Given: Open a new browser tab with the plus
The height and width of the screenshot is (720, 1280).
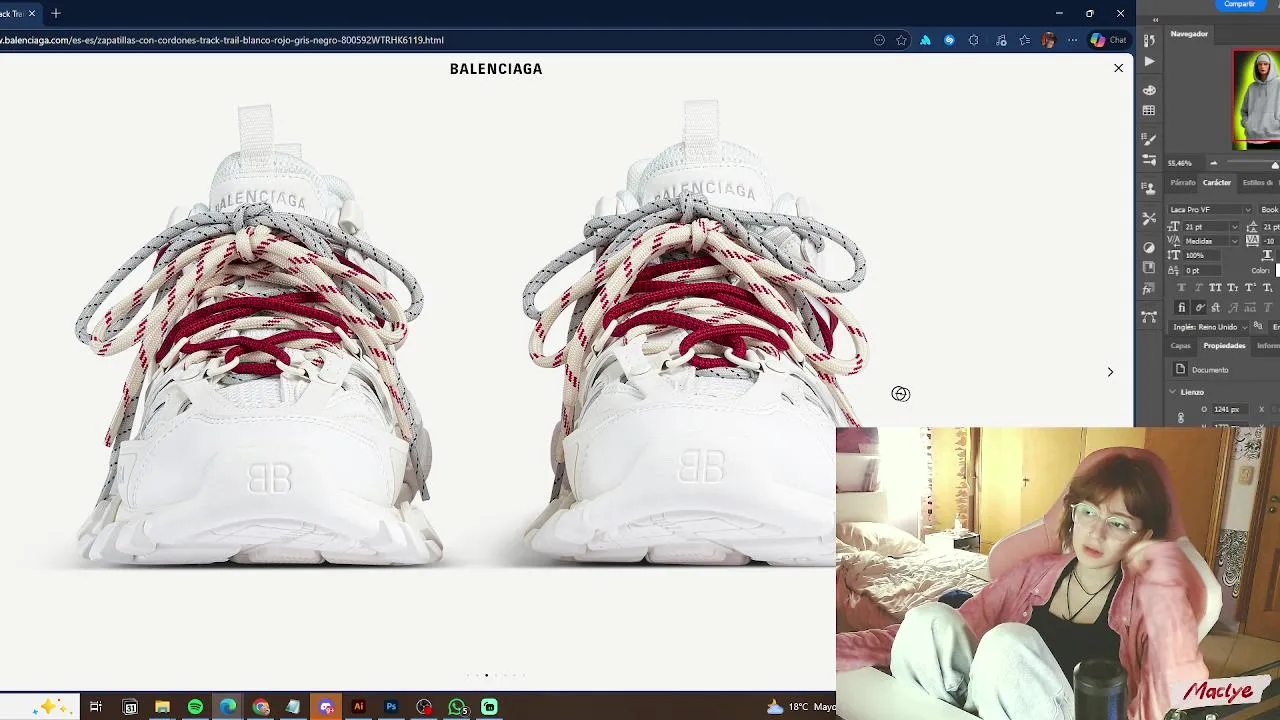Looking at the screenshot, I should pyautogui.click(x=56, y=13).
